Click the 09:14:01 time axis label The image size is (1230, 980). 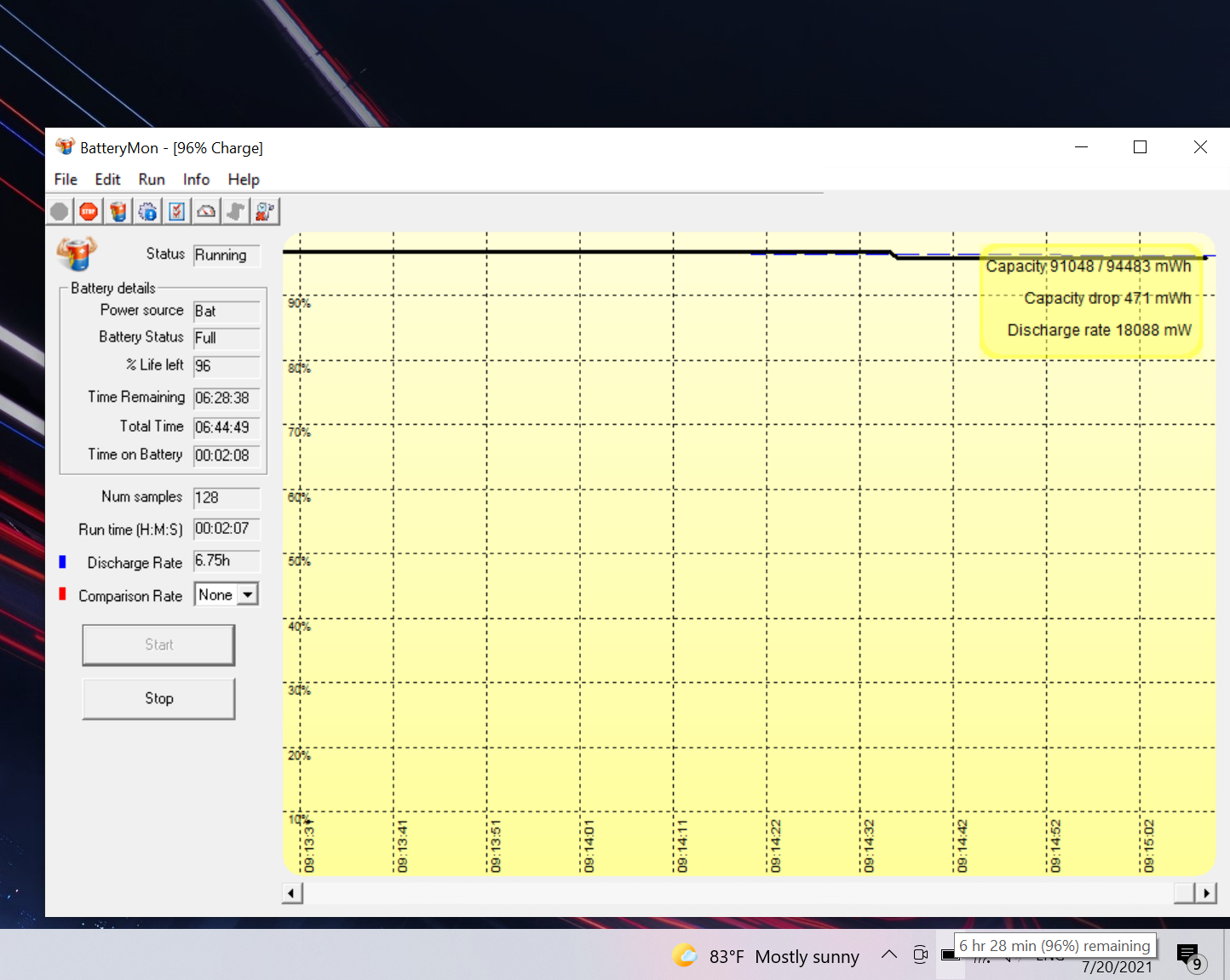(589, 846)
